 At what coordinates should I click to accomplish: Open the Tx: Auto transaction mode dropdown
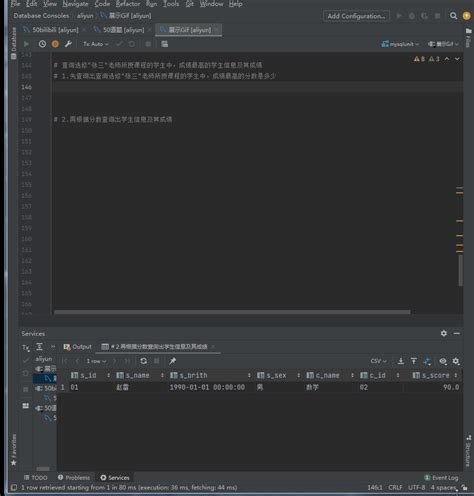click(x=96, y=44)
